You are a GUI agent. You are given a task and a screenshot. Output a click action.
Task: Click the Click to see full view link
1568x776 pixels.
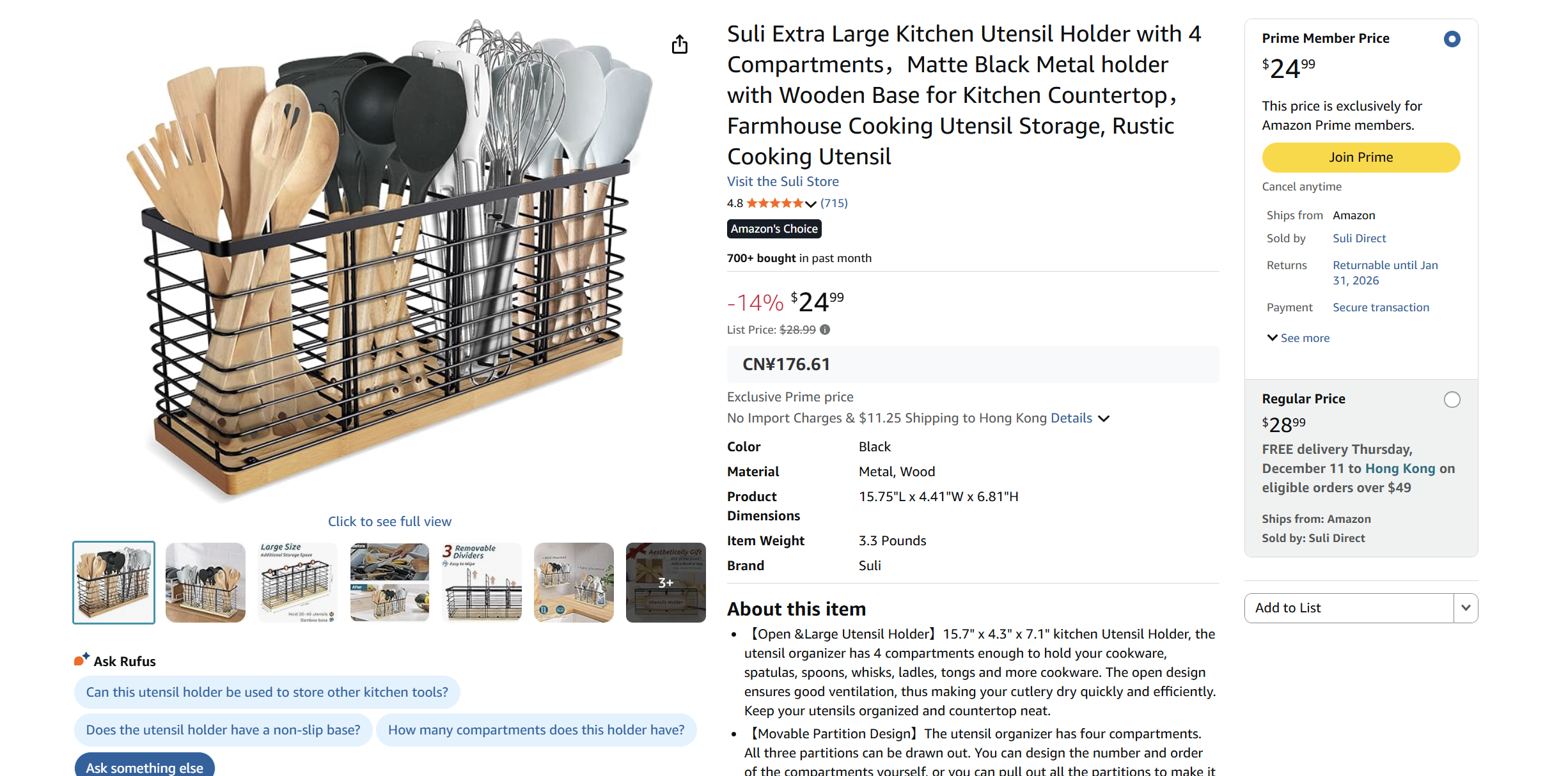point(389,521)
